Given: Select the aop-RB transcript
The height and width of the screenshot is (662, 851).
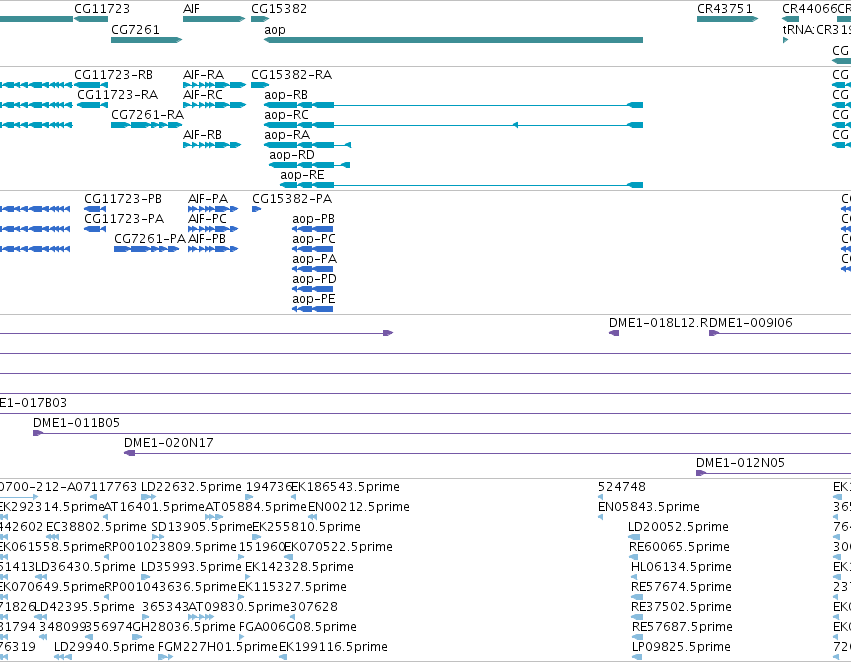Looking at the screenshot, I should [x=453, y=105].
